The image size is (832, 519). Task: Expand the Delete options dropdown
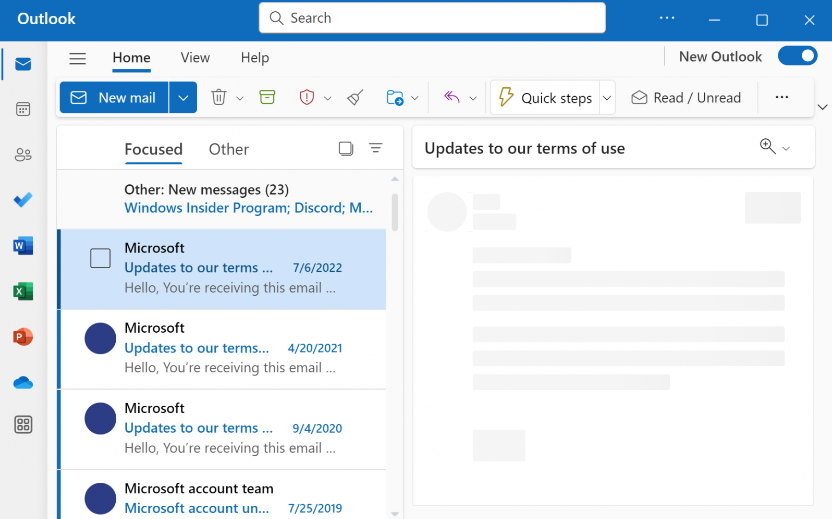(240, 98)
